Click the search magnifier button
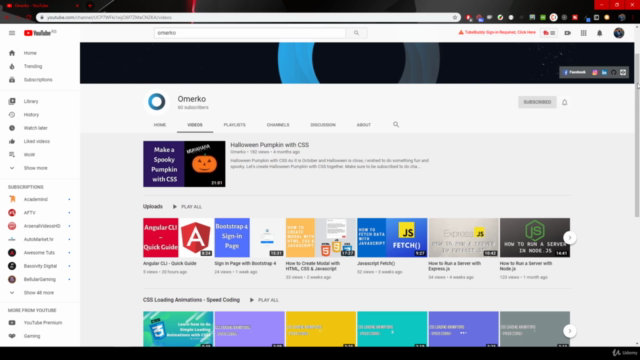 [x=356, y=33]
